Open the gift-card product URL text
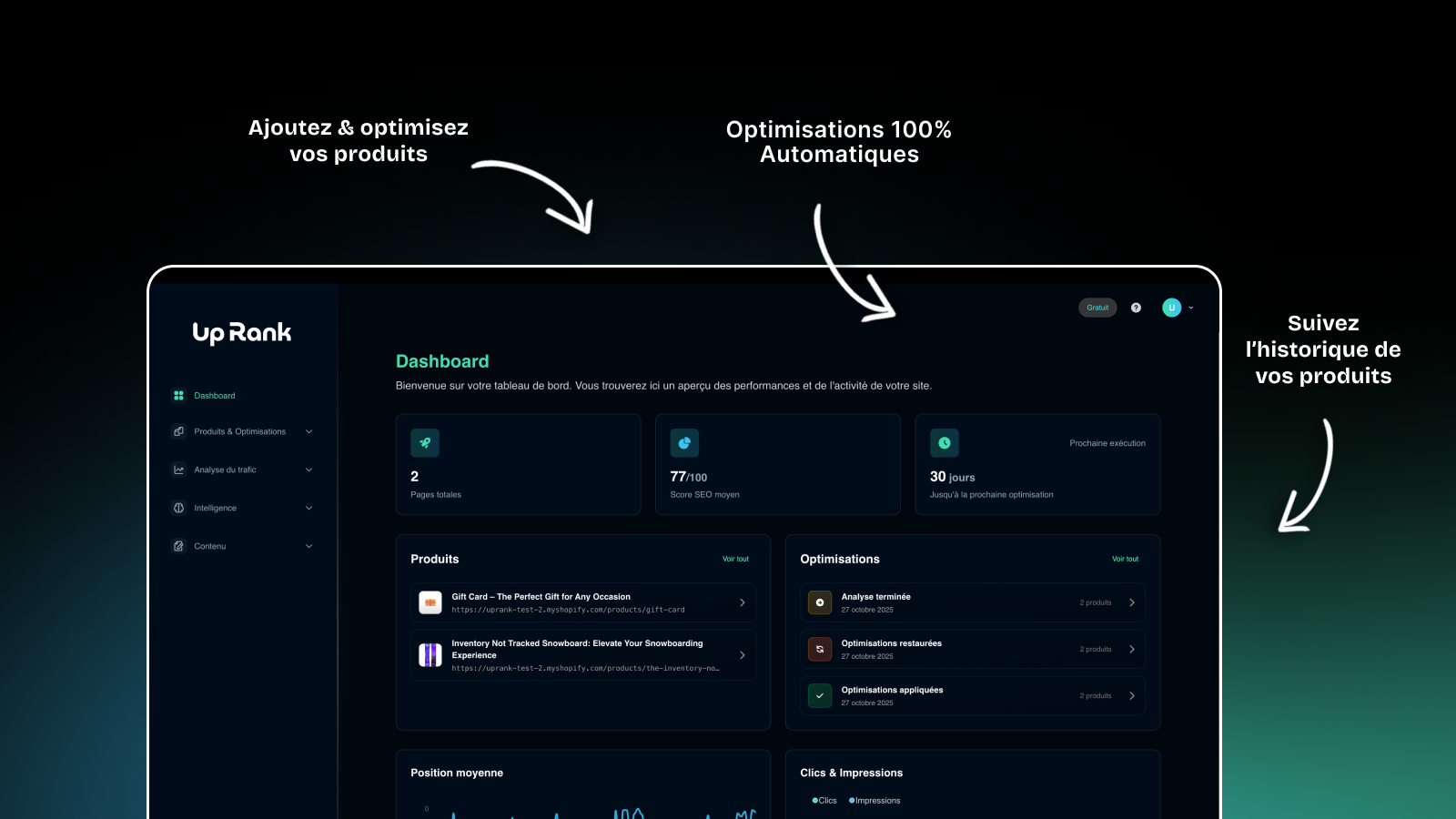Screen dimensions: 1456x819 (568, 610)
